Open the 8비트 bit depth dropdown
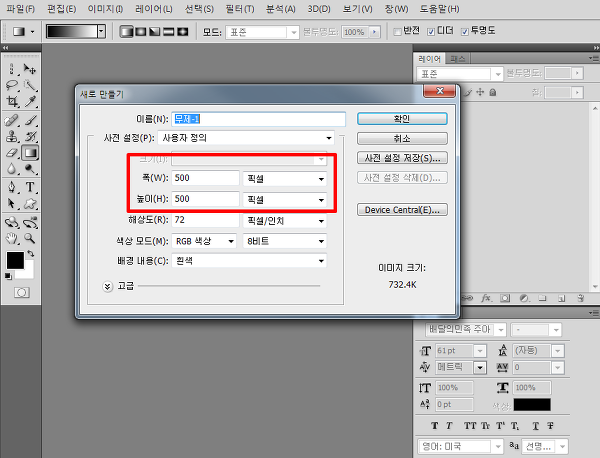Screen dimensions: 600x458 (x=285, y=241)
